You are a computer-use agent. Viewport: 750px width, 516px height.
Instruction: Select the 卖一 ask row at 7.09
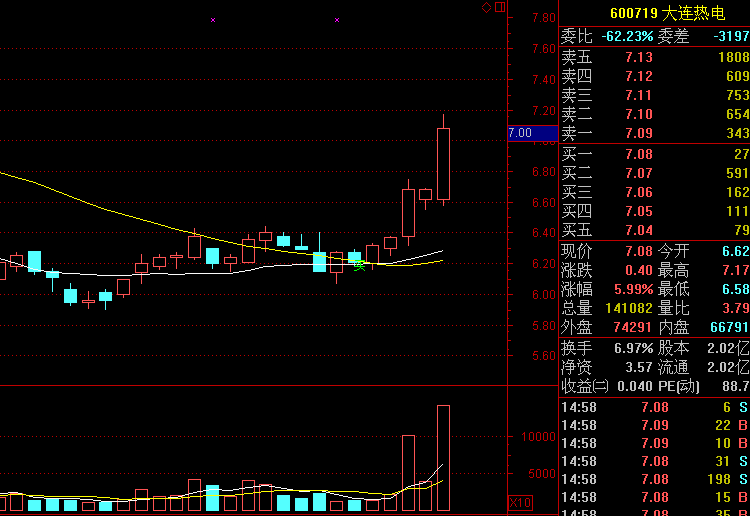pyautogui.click(x=654, y=133)
